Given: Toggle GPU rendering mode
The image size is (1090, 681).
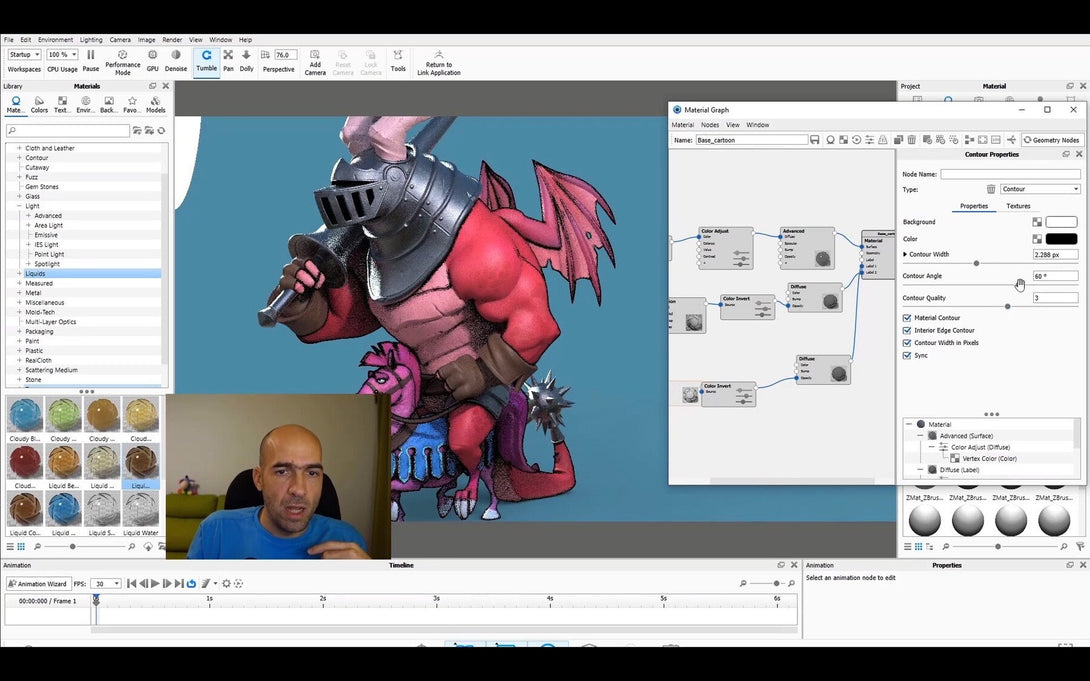Looking at the screenshot, I should (x=152, y=61).
